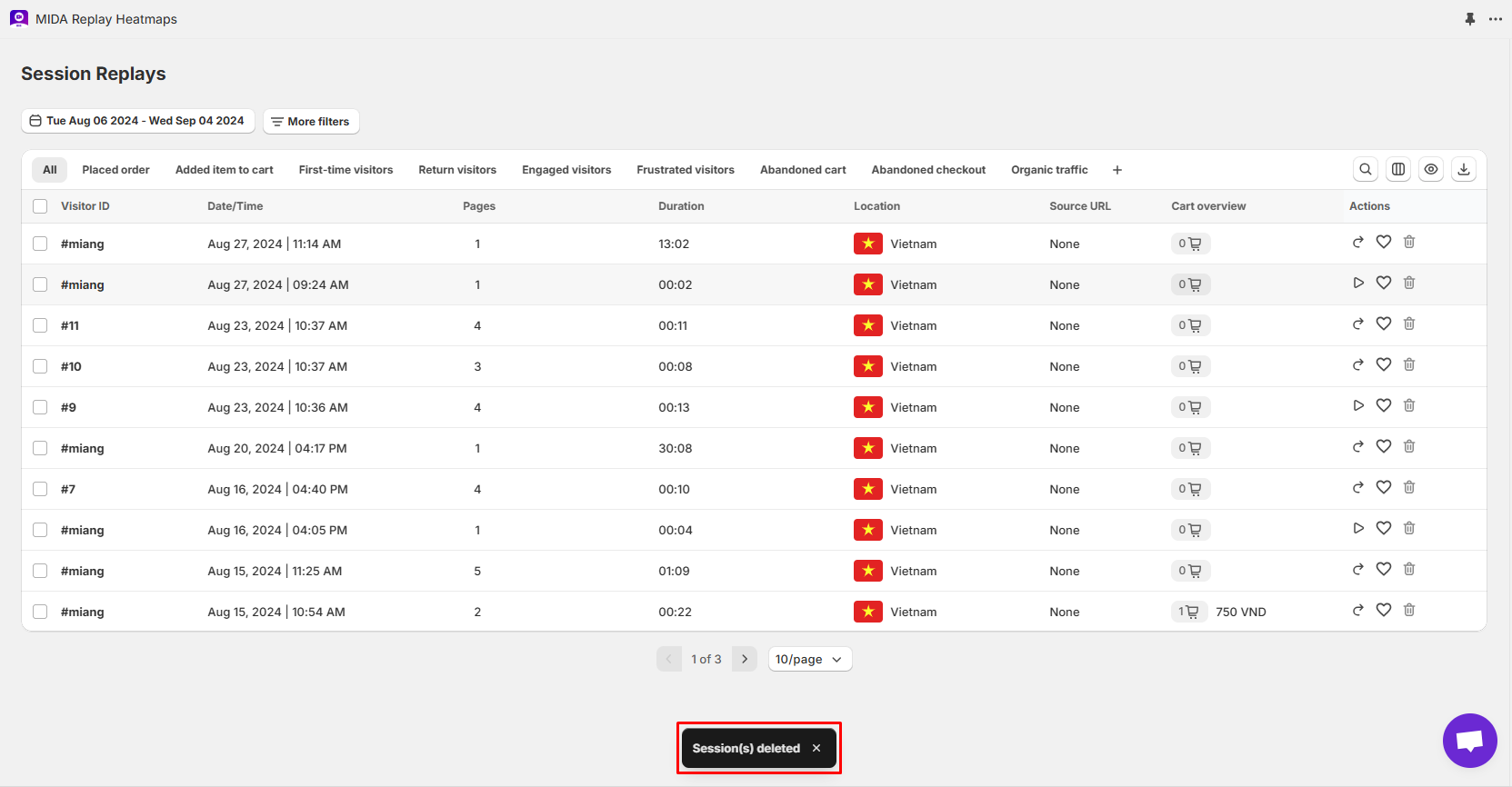The image size is (1512, 787).
Task: Delete the #10 session using trash icon
Action: tap(1409, 364)
